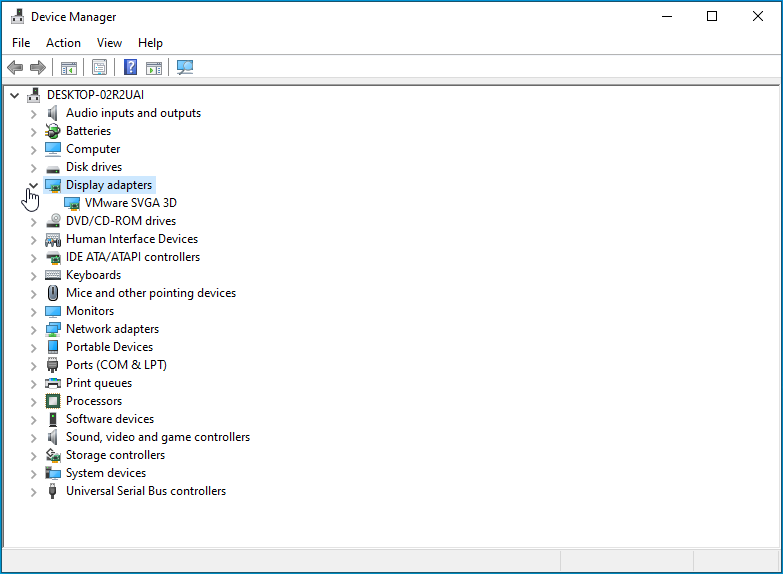The height and width of the screenshot is (574, 783).
Task: Collapse the DESKTOP-02R2UAI root node
Action: [14, 95]
